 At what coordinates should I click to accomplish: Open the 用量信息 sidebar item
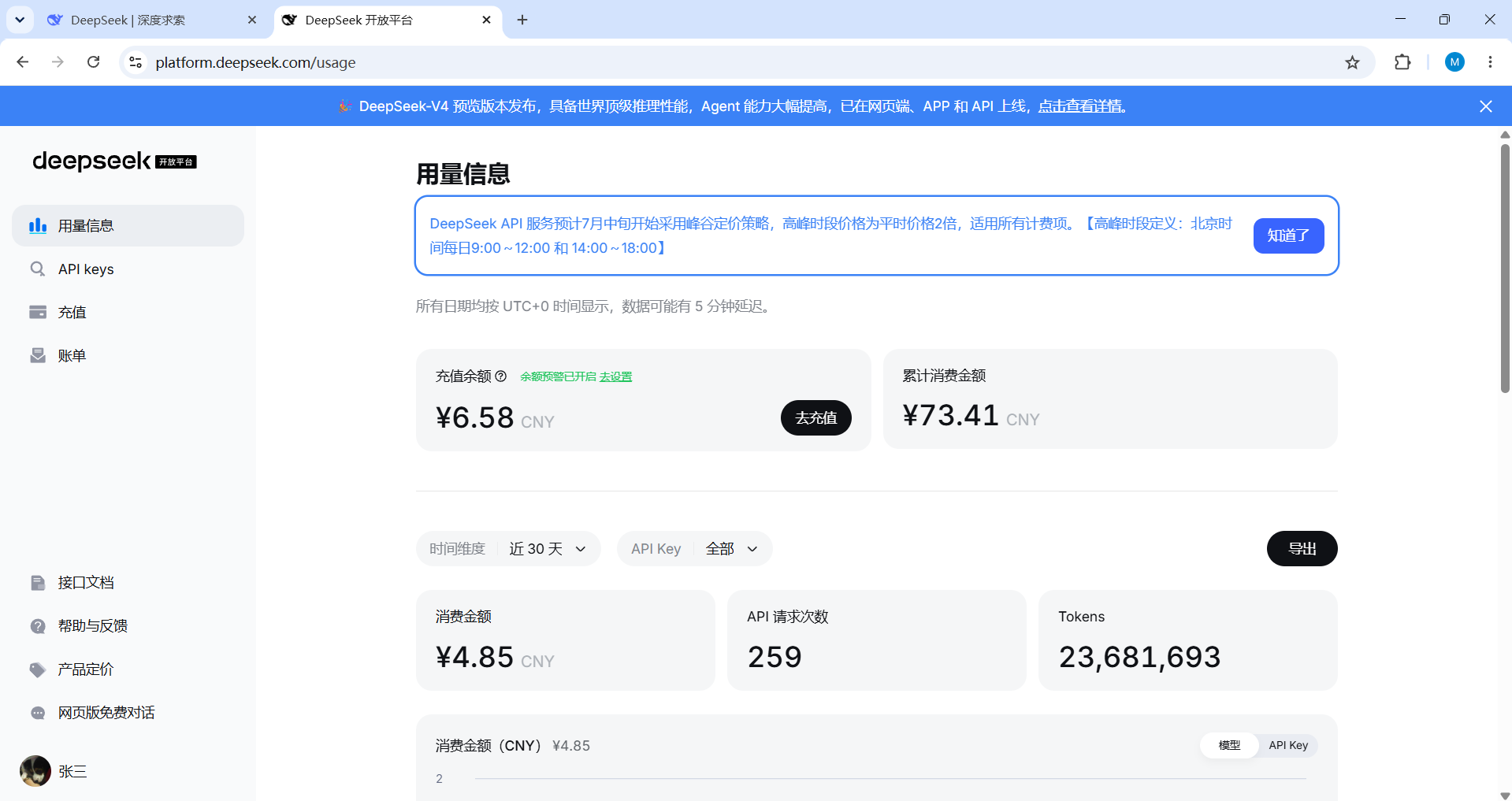[x=128, y=226]
